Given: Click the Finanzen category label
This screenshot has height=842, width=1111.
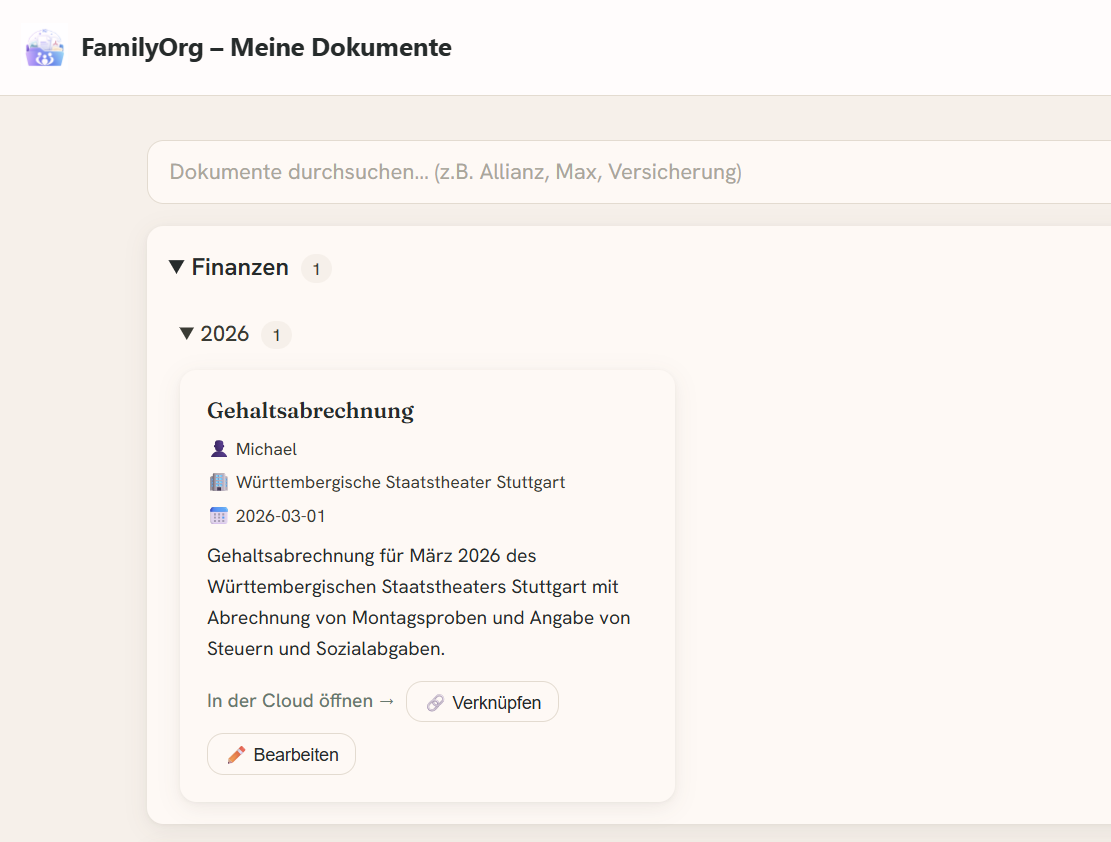Looking at the screenshot, I should tap(240, 267).
